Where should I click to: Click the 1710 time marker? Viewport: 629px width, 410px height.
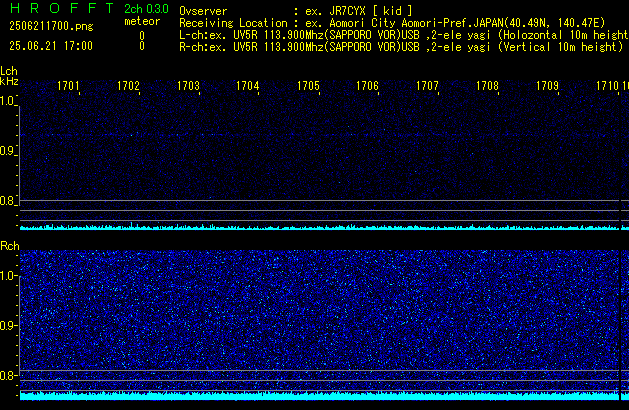[607, 86]
